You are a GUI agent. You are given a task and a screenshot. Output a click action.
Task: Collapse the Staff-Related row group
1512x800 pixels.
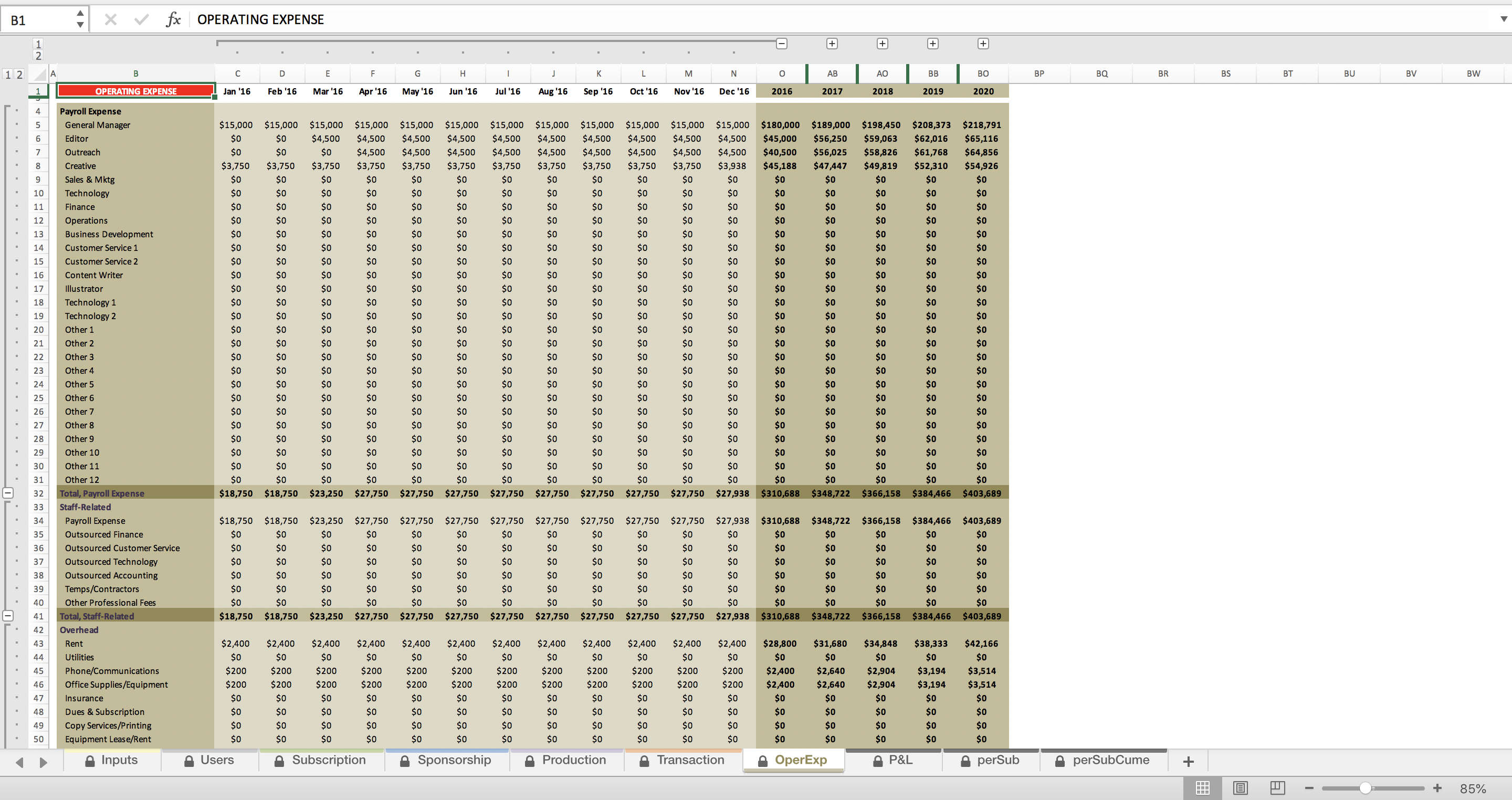[x=8, y=616]
